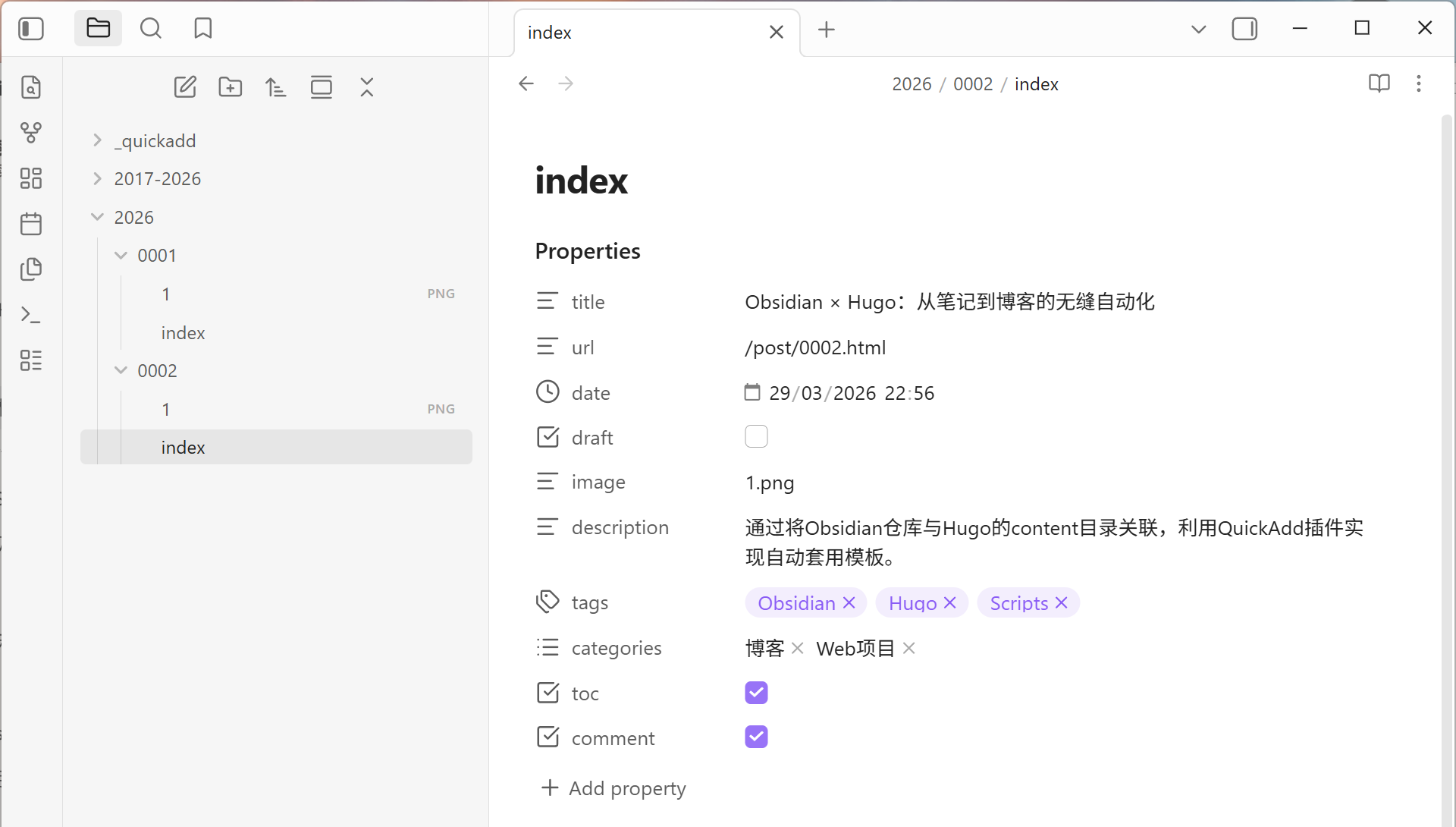Open index note in folder 0001

(183, 333)
